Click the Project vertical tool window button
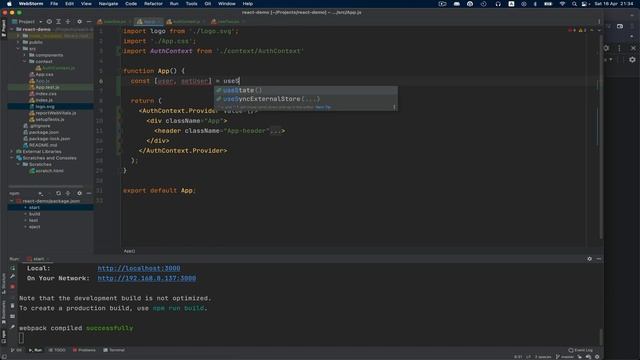 click(4, 28)
